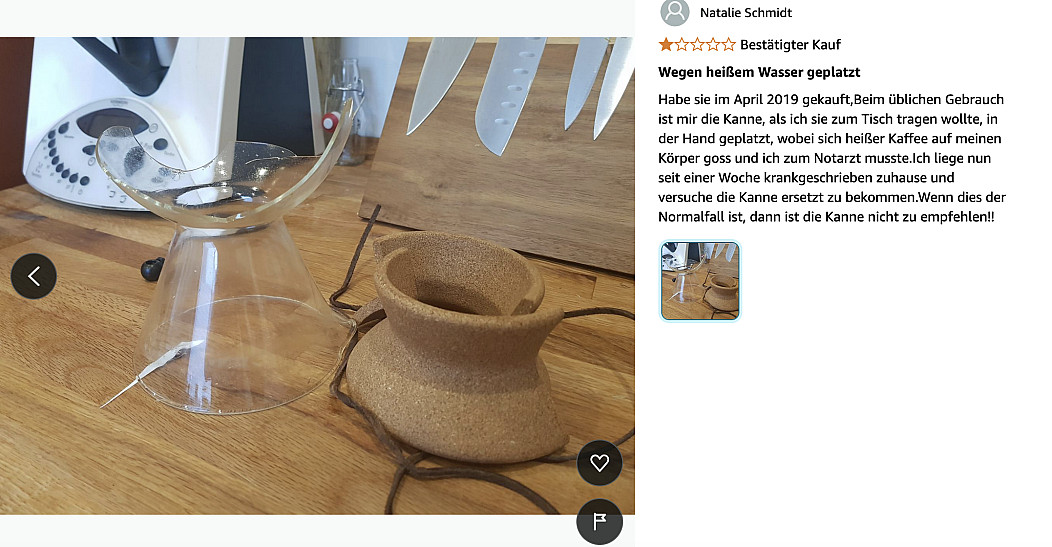
Task: Click the third empty rating star
Action: pos(697,45)
